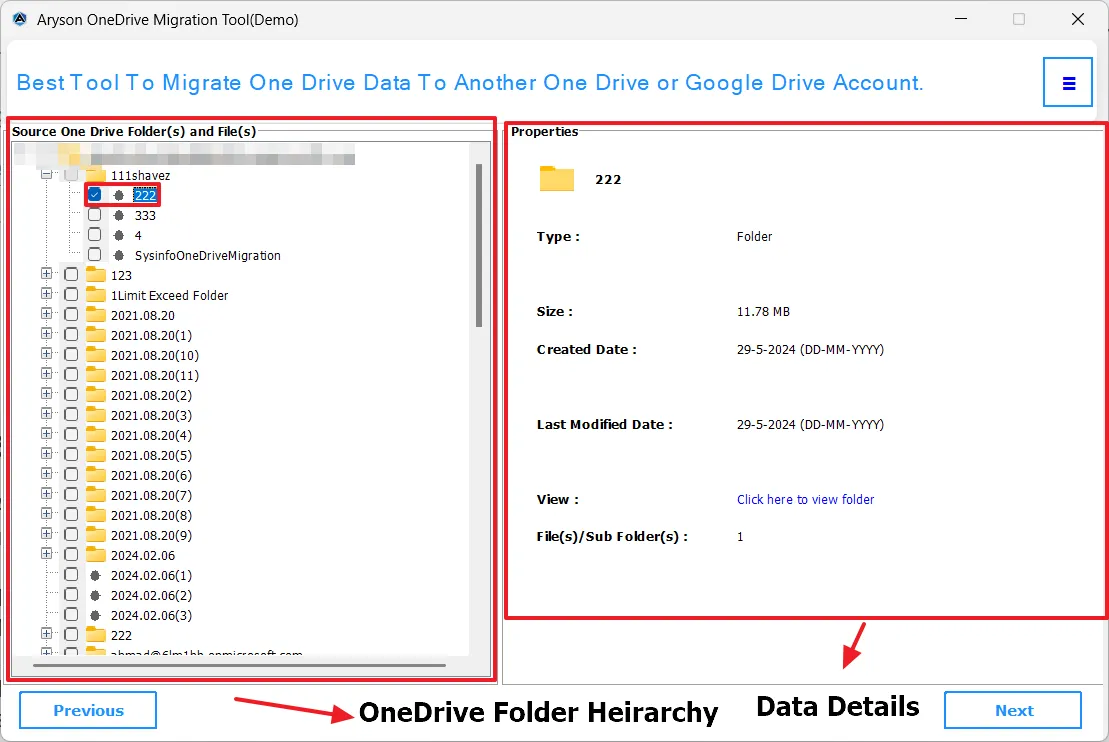Check the 333 item checkbox
1109x742 pixels.
point(95,215)
